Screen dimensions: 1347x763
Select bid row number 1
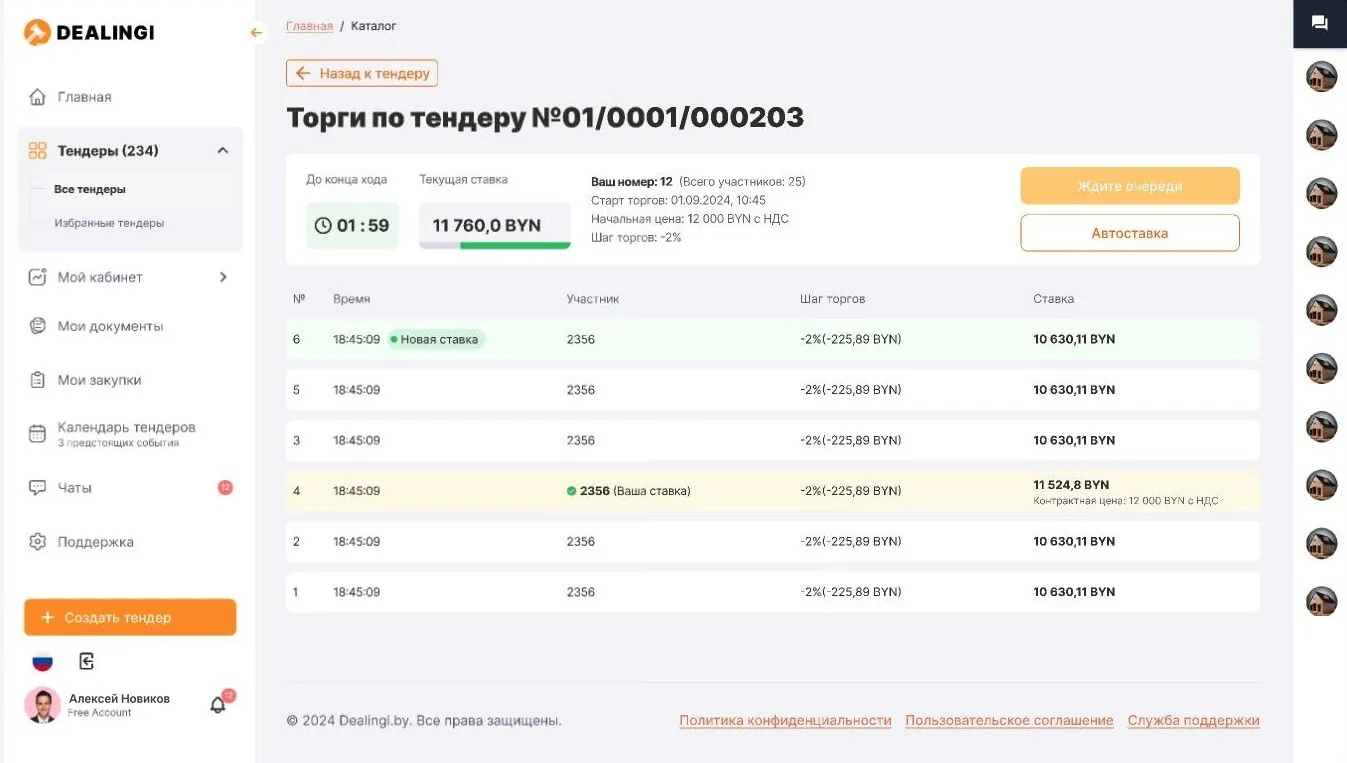pos(773,592)
